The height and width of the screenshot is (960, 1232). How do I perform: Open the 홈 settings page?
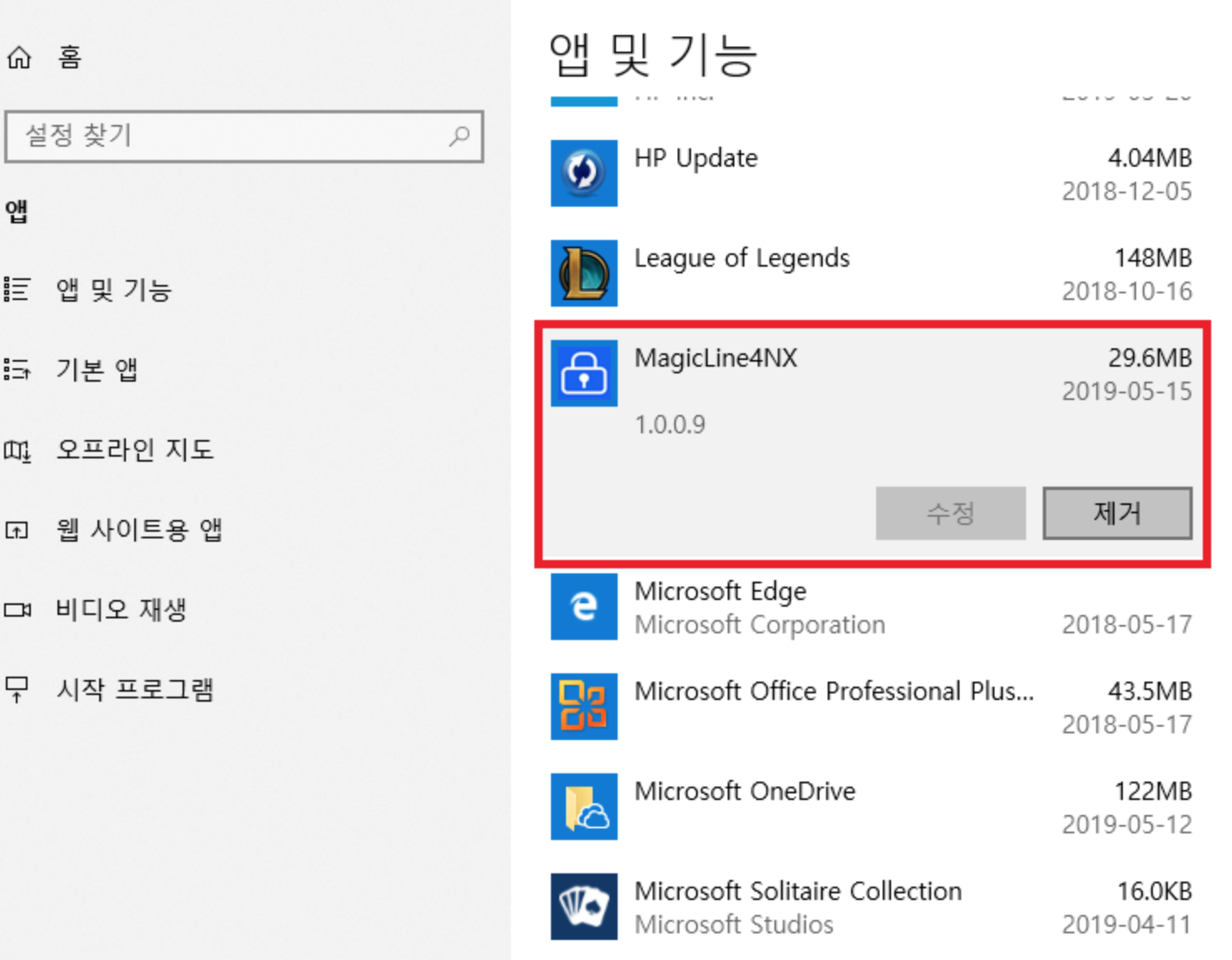click(70, 57)
